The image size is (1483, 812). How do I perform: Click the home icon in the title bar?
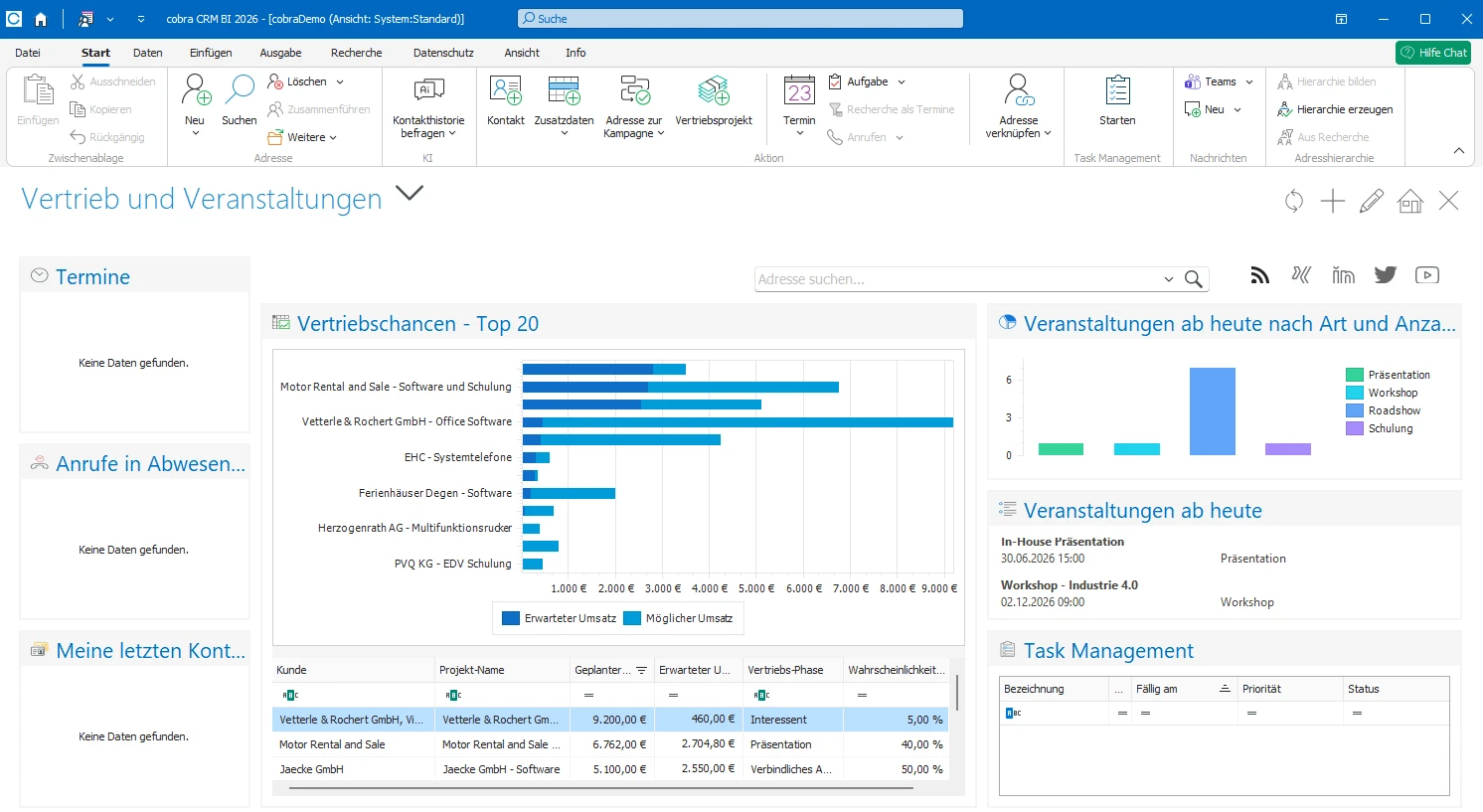tap(41, 19)
